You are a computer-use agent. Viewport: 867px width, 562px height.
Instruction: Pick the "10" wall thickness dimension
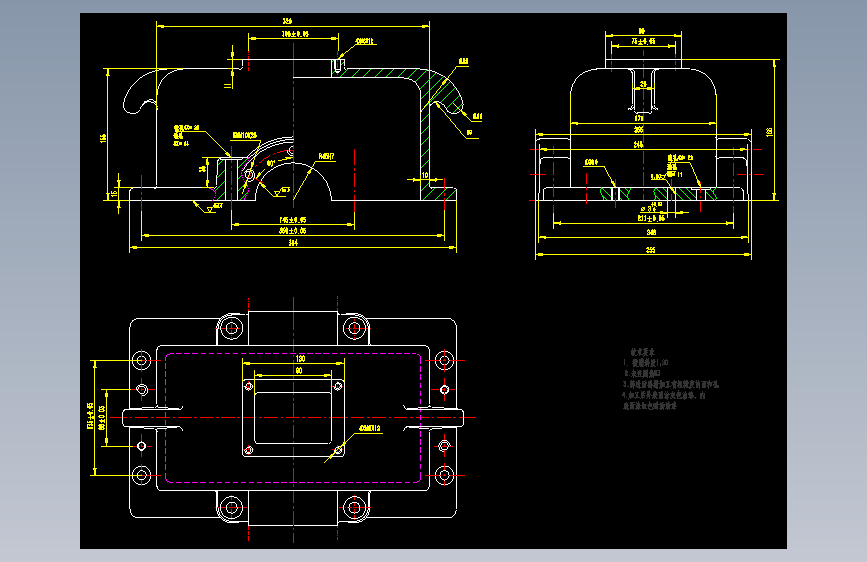pyautogui.click(x=424, y=175)
